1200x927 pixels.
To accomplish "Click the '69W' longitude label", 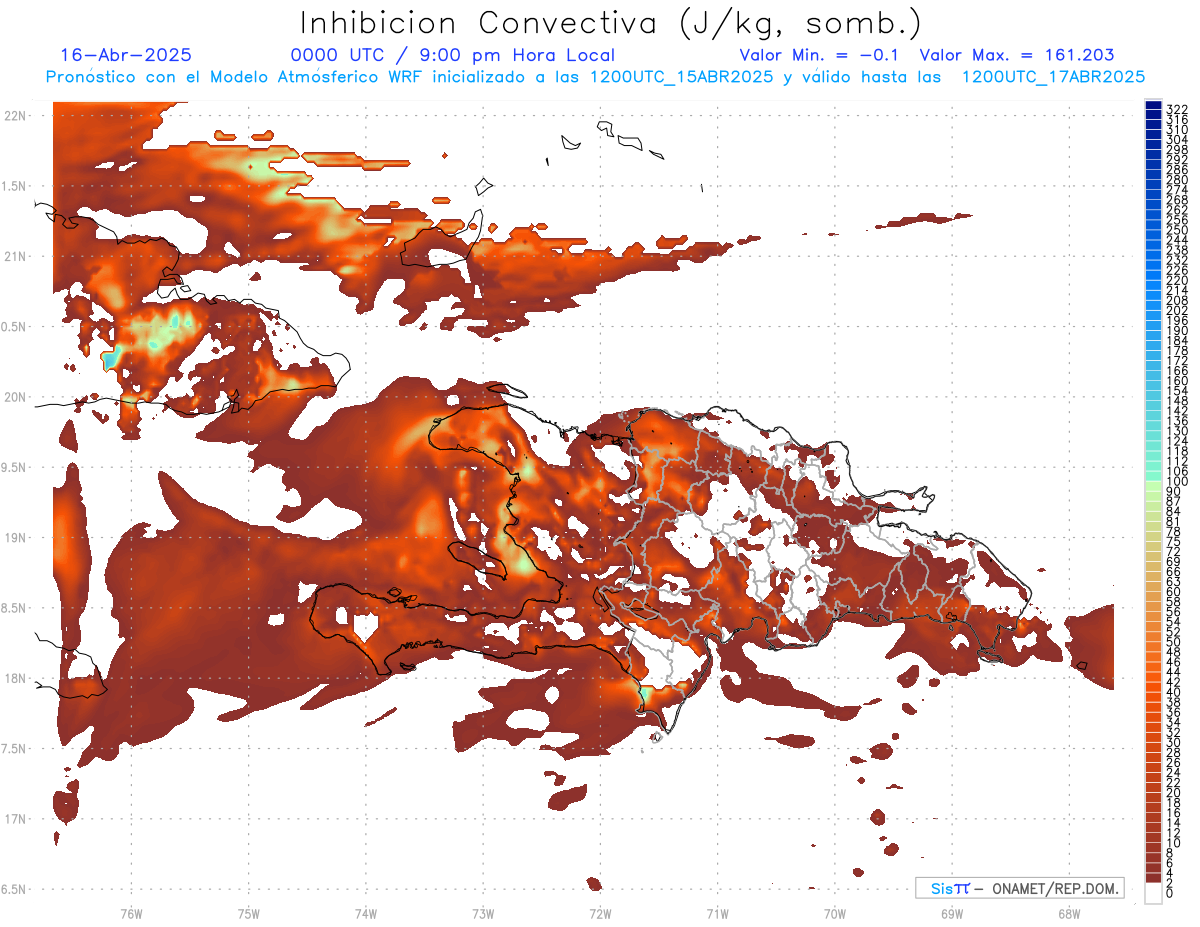I will pos(951,913).
